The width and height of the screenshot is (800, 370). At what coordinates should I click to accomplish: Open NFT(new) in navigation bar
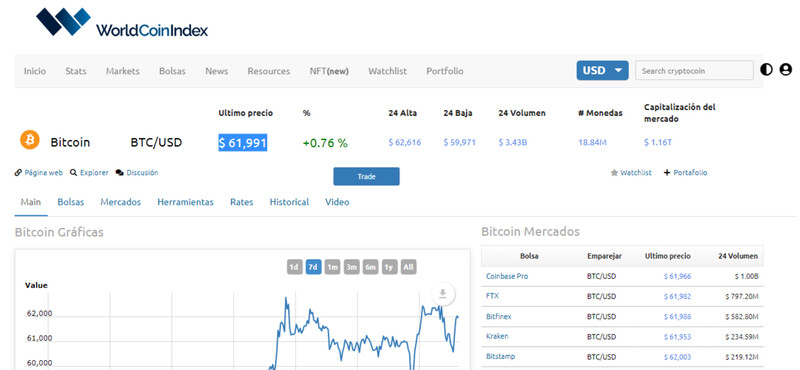tap(329, 71)
